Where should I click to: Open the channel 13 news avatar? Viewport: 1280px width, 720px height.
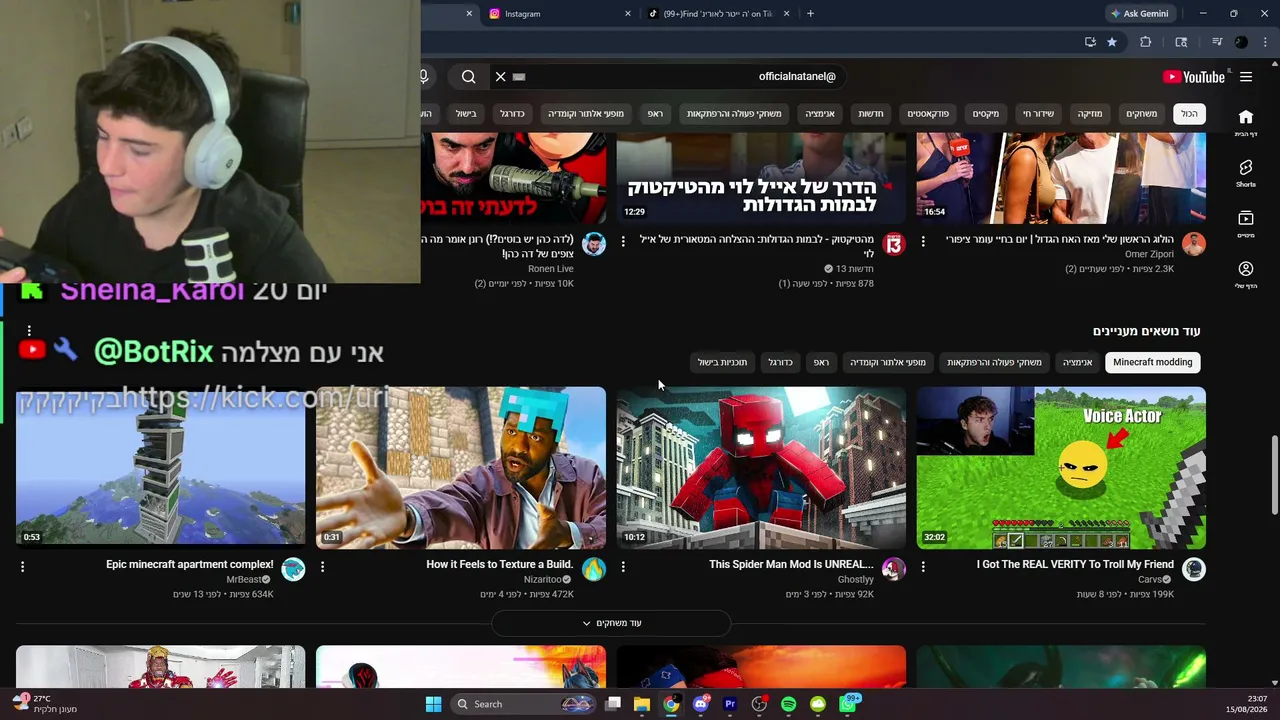tap(893, 244)
